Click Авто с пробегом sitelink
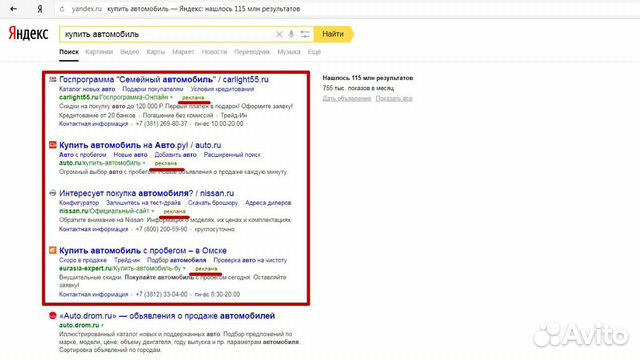The width and height of the screenshot is (640, 360). coord(82,155)
